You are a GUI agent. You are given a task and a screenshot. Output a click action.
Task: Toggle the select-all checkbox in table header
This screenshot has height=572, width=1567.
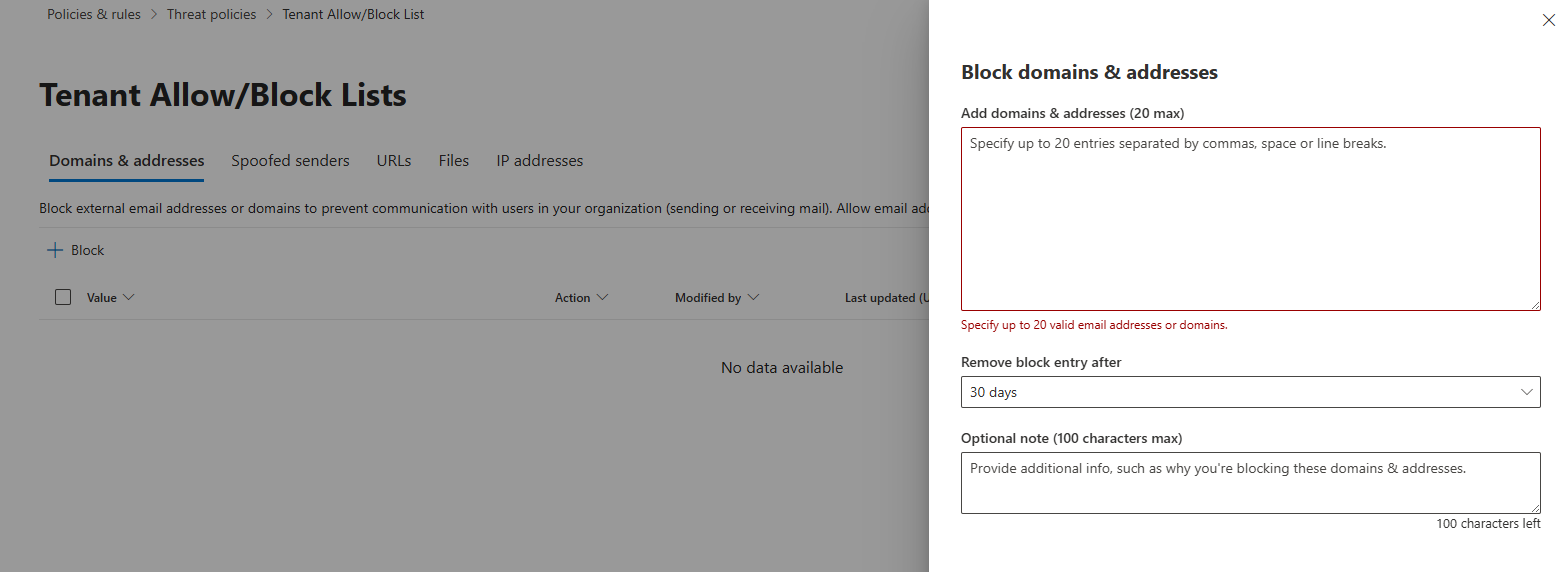[63, 297]
